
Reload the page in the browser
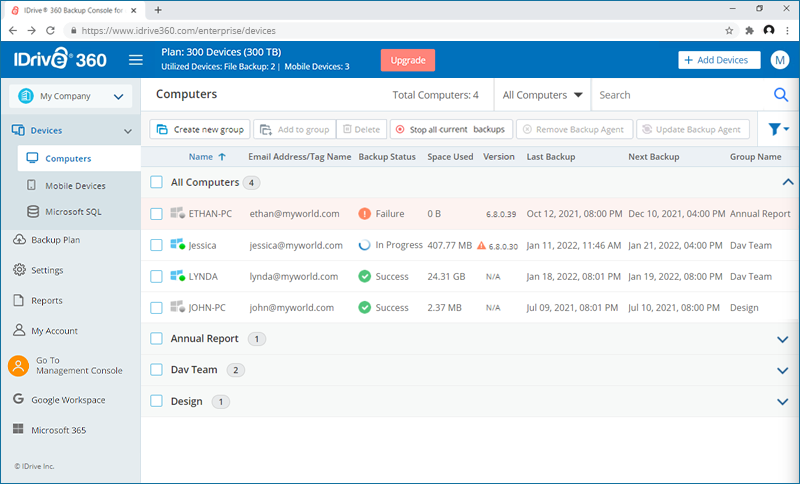pos(50,31)
